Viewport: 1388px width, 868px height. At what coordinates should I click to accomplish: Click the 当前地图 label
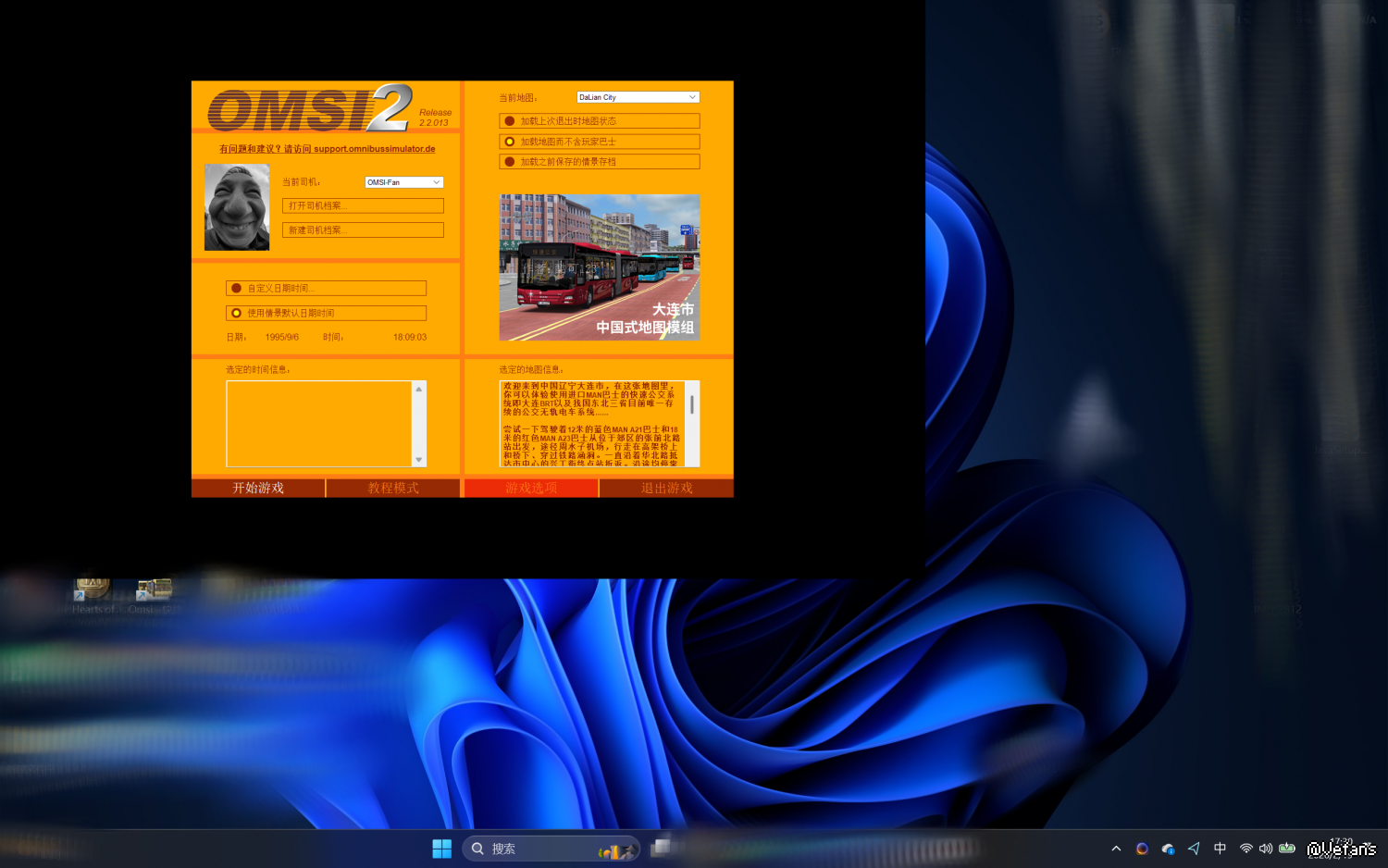pos(518,98)
